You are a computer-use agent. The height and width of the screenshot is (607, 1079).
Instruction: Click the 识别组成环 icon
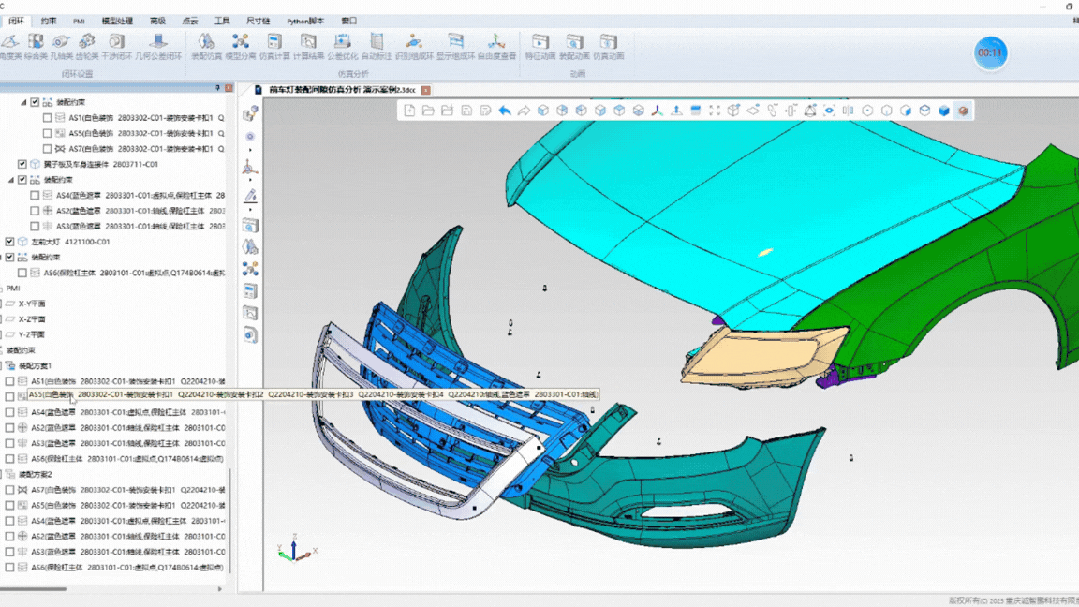pyautogui.click(x=414, y=46)
